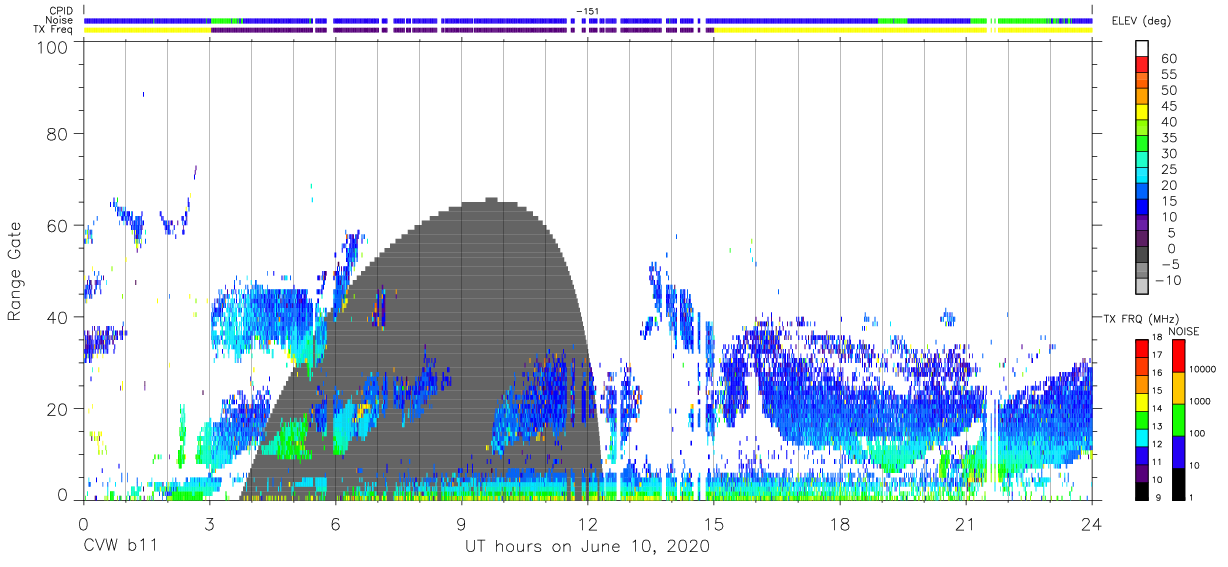Click the '9' hour tick on the UT axis

click(461, 523)
